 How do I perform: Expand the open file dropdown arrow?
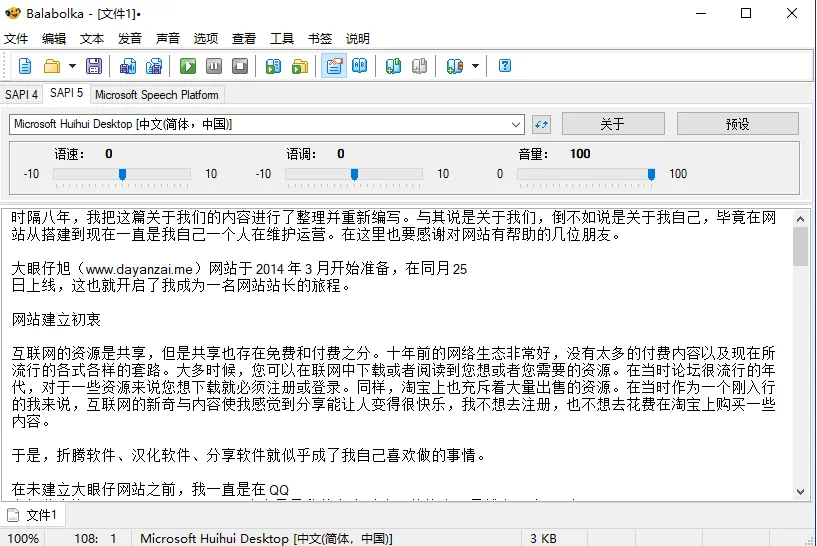coord(72,66)
